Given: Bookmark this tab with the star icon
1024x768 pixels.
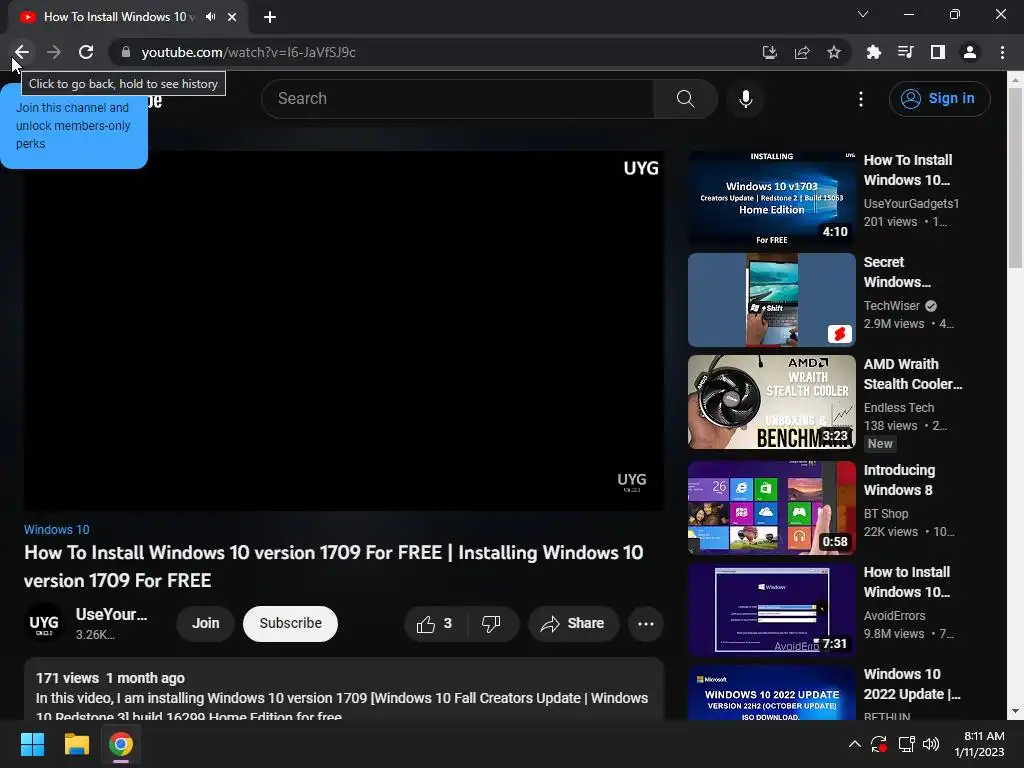Looking at the screenshot, I should coord(834,52).
